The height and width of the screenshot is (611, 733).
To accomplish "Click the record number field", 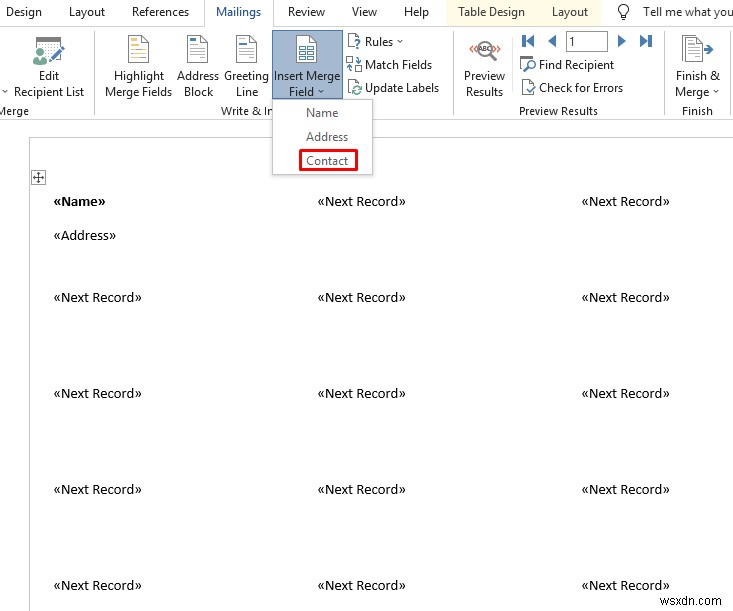I will [x=587, y=42].
